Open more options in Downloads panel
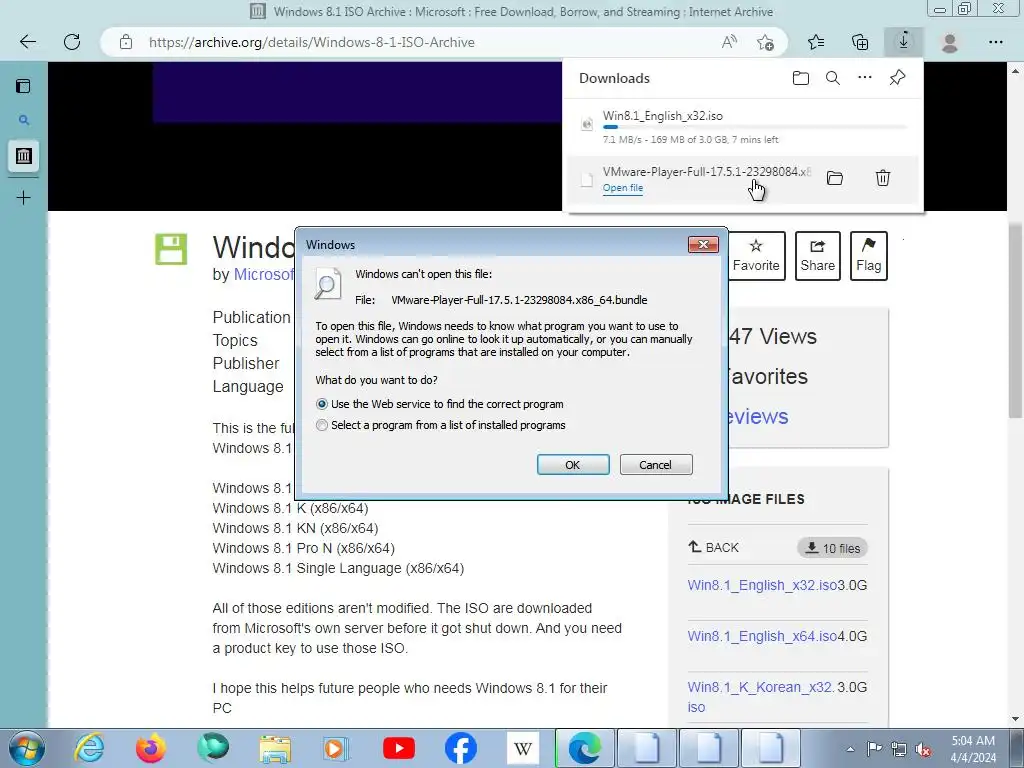This screenshot has height=768, width=1024. coord(865,78)
